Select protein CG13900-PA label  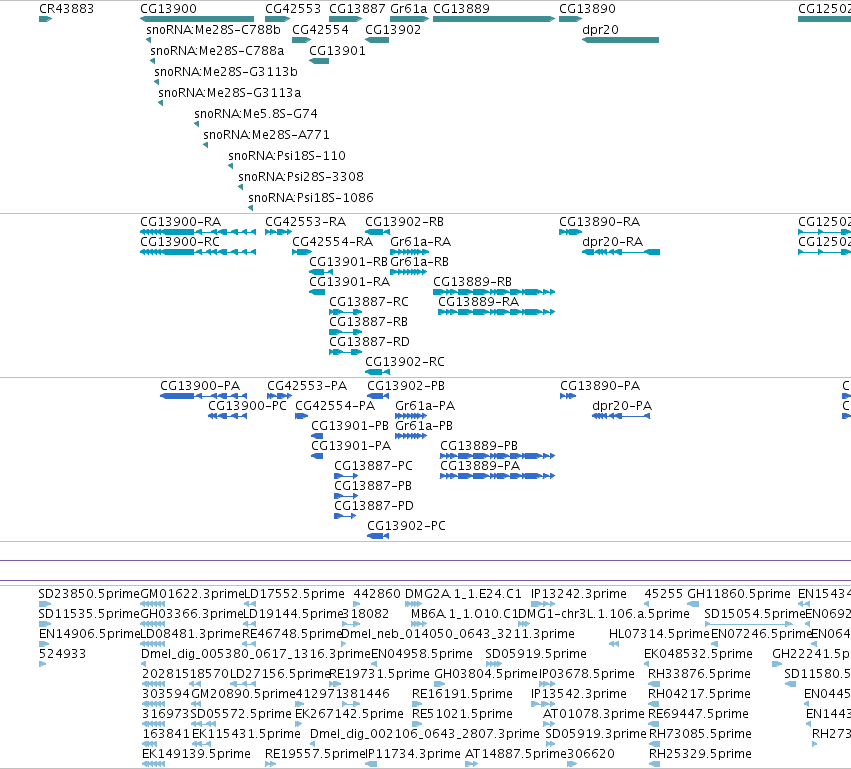(200, 386)
